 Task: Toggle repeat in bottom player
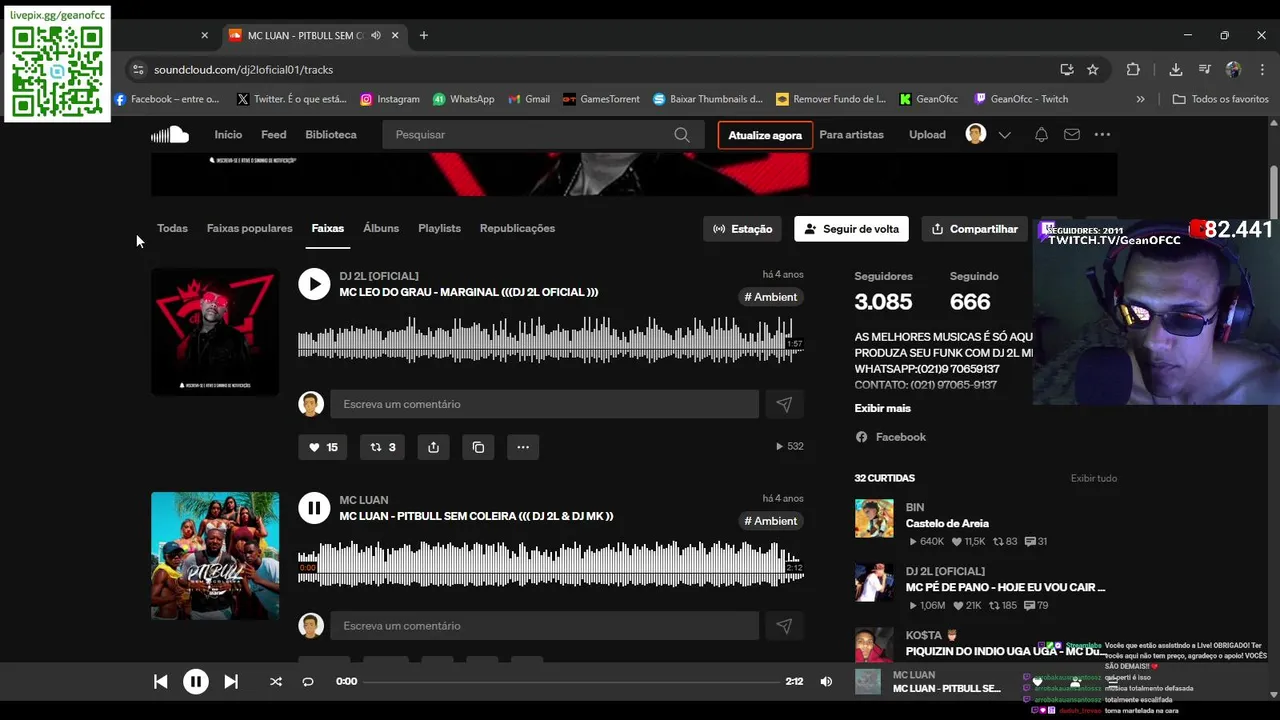point(308,682)
